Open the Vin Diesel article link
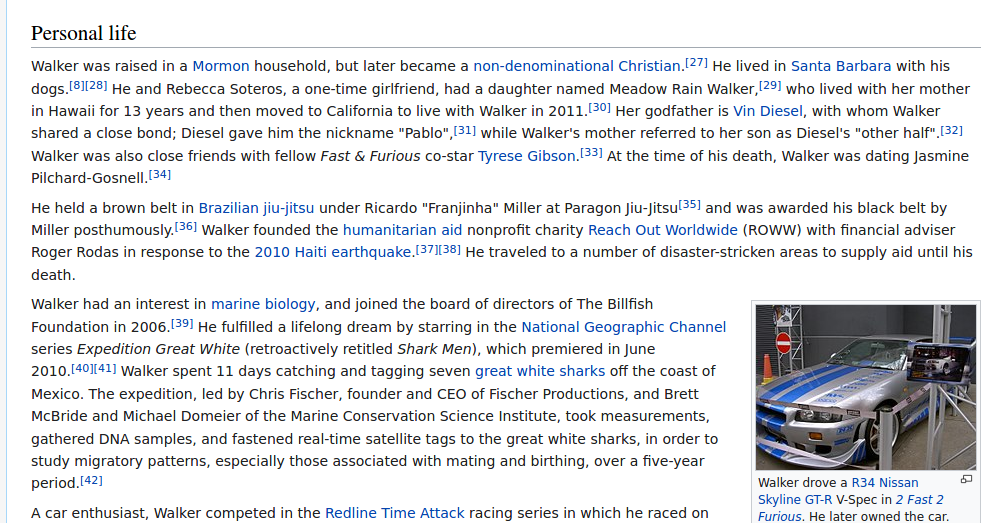Viewport: 991px width, 523px height. (768, 111)
